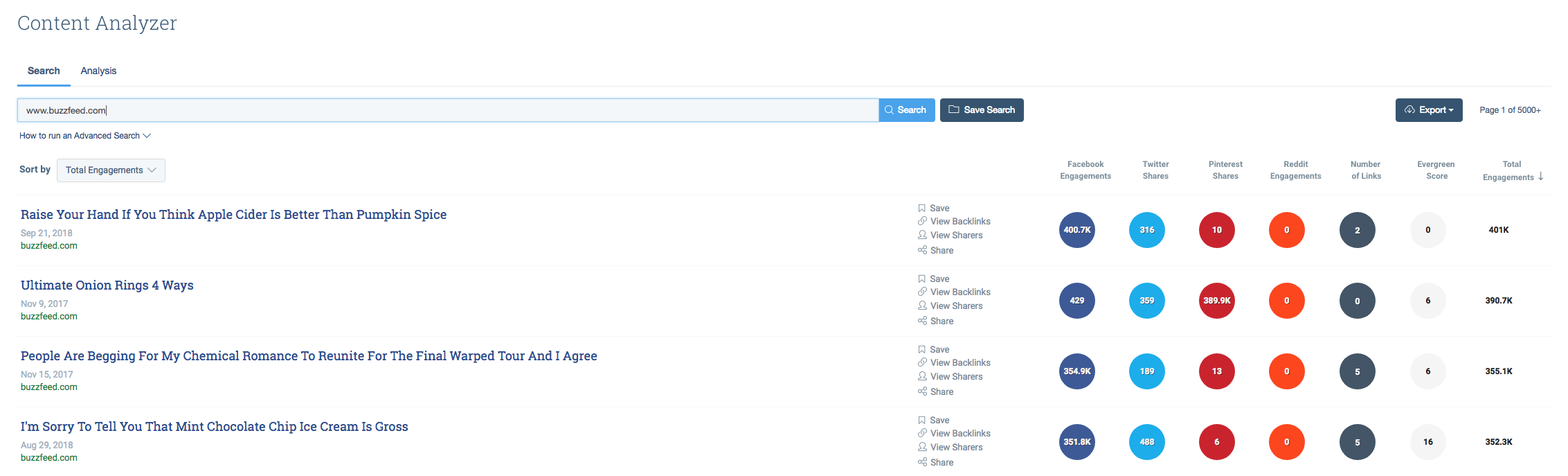The image size is (1568, 476).
Task: Click the 389.9K Pinterest shares circle
Action: point(1217,301)
